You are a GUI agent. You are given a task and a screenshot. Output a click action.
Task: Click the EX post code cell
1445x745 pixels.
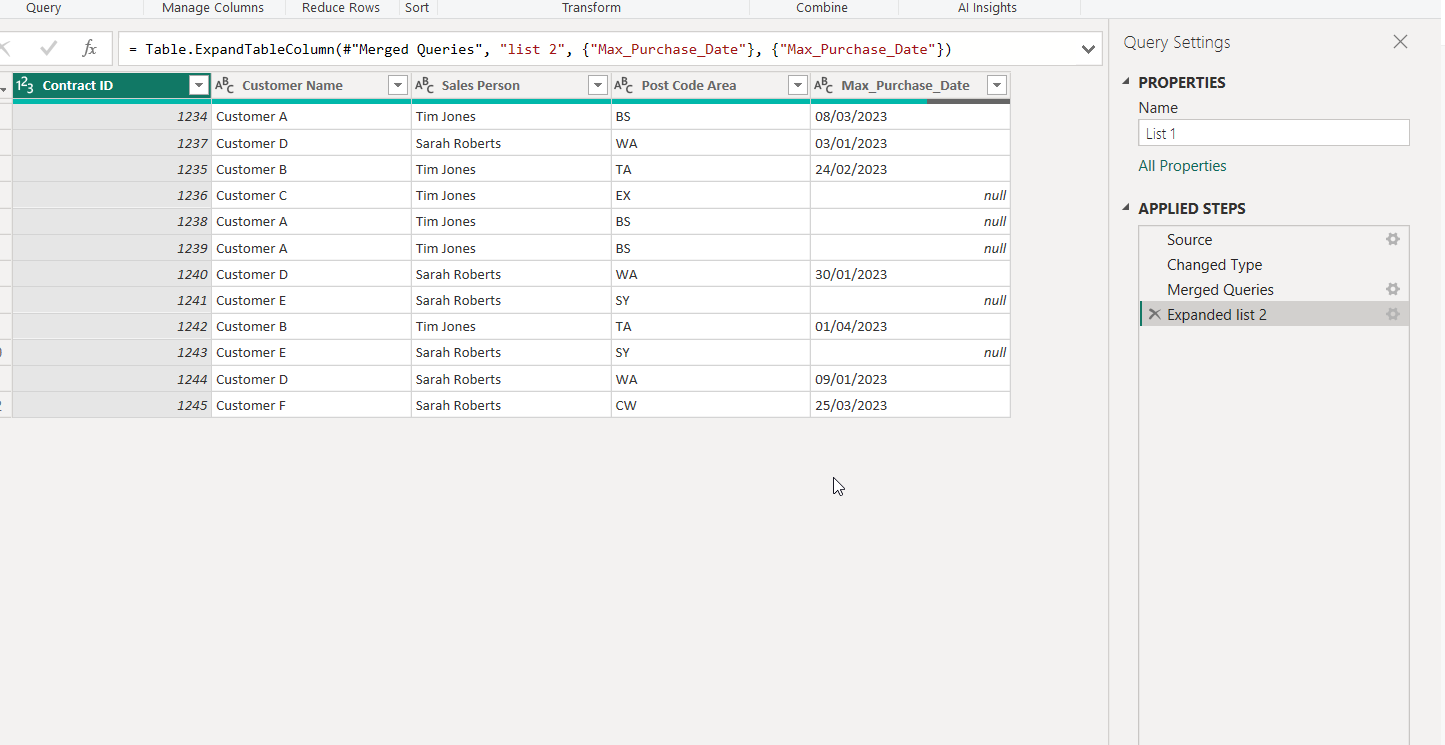tap(711, 196)
